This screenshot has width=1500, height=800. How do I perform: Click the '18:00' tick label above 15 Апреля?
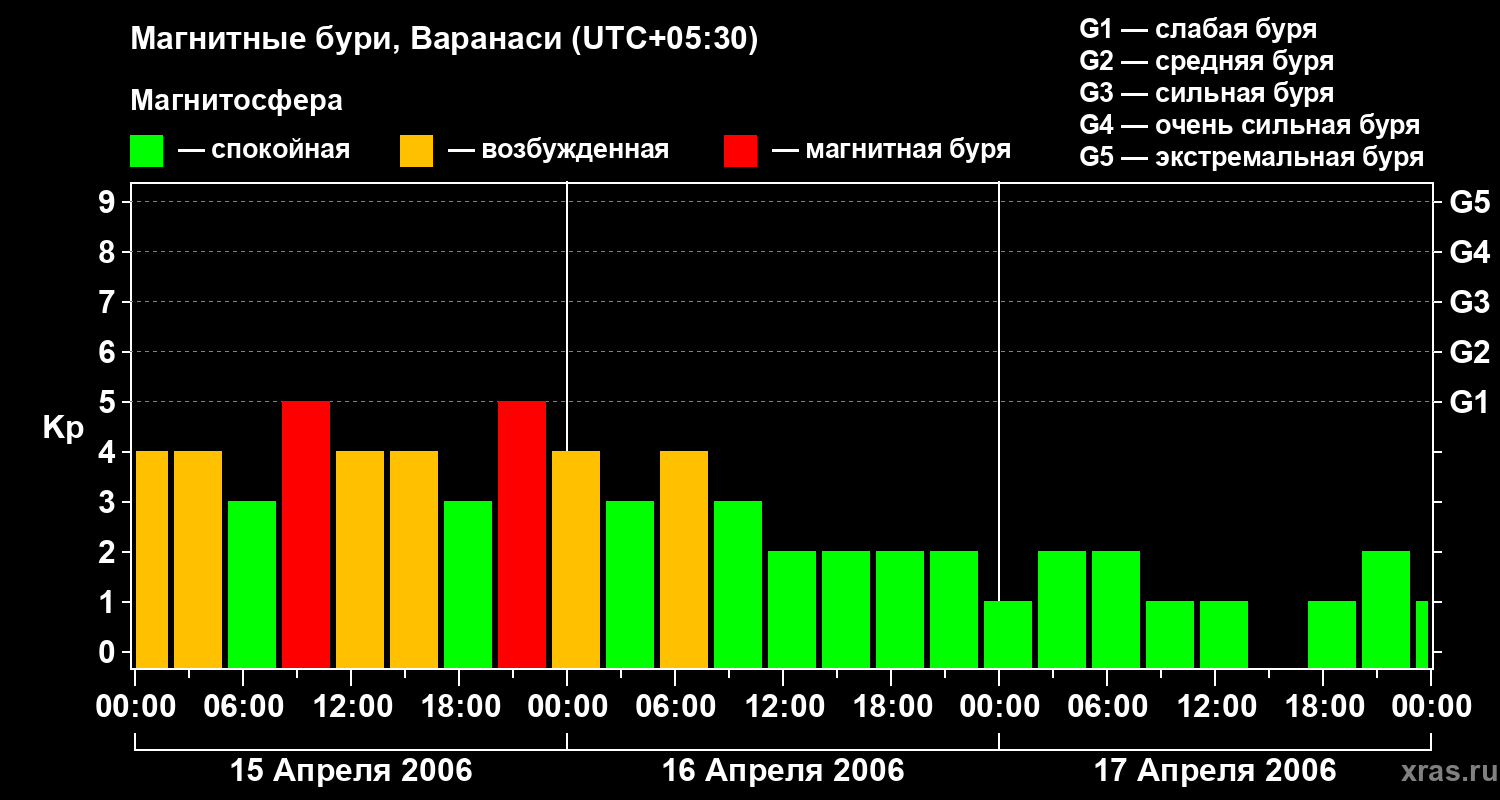pyautogui.click(x=459, y=707)
